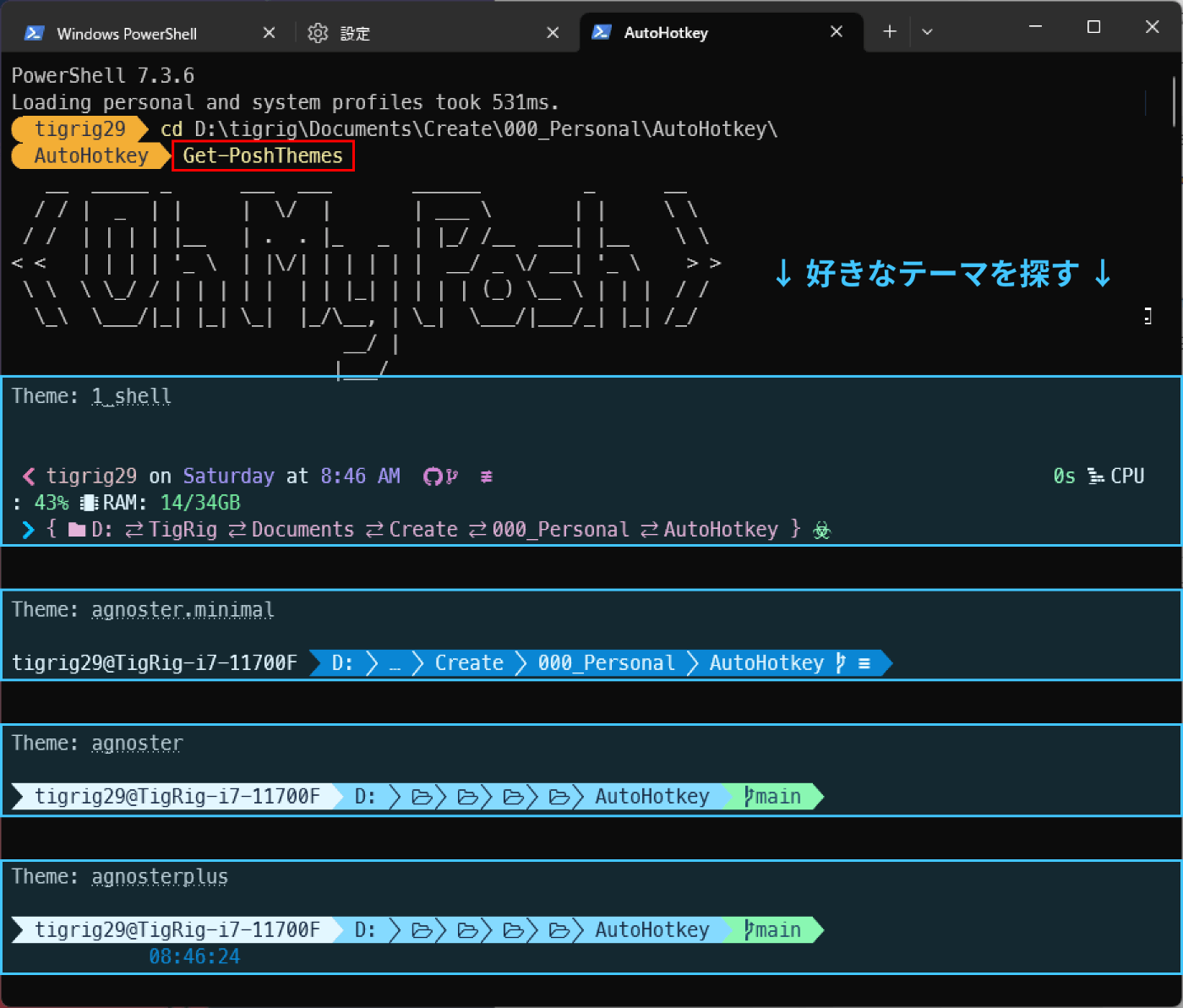Click the 8:46 AM time text
Screen dimensions: 1183x1008
pyautogui.click(x=361, y=477)
